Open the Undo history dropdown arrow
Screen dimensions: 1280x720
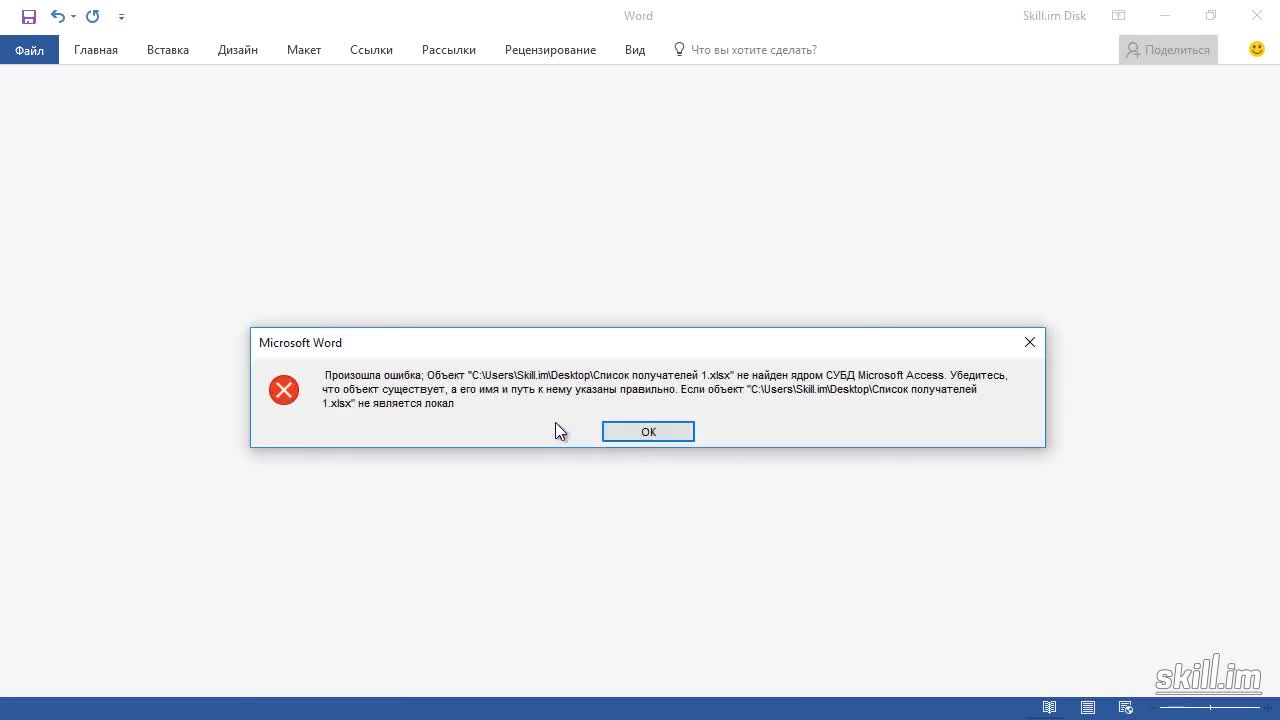[73, 17]
